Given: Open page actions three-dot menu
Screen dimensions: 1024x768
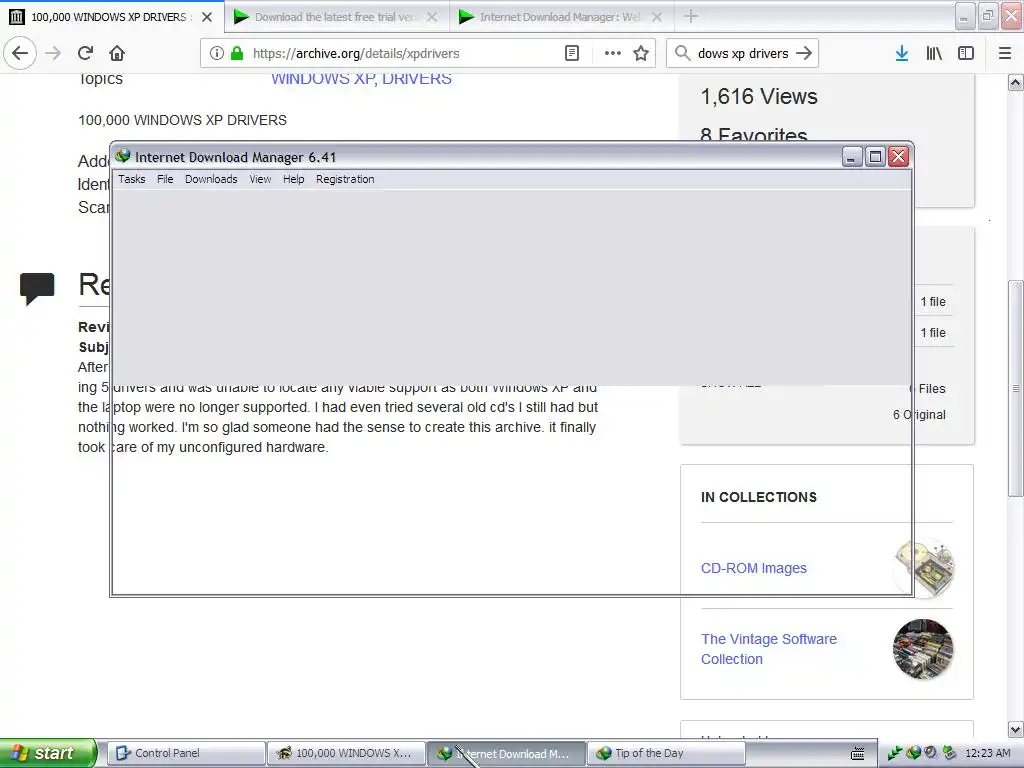Looking at the screenshot, I should (613, 53).
